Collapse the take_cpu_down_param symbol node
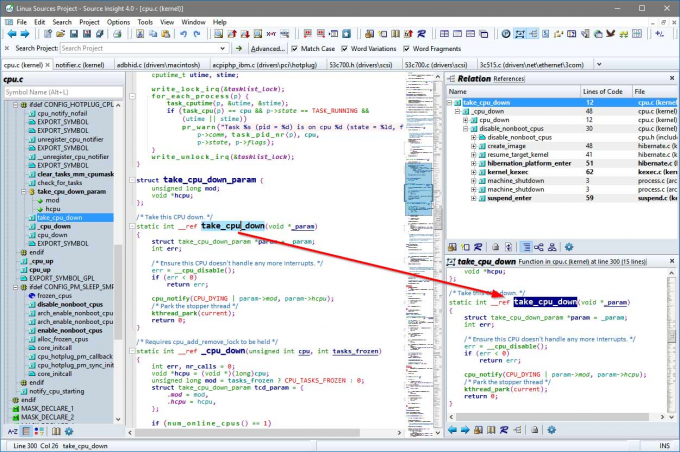Screen dimensions: 680x452 pyautogui.click(x=23, y=192)
